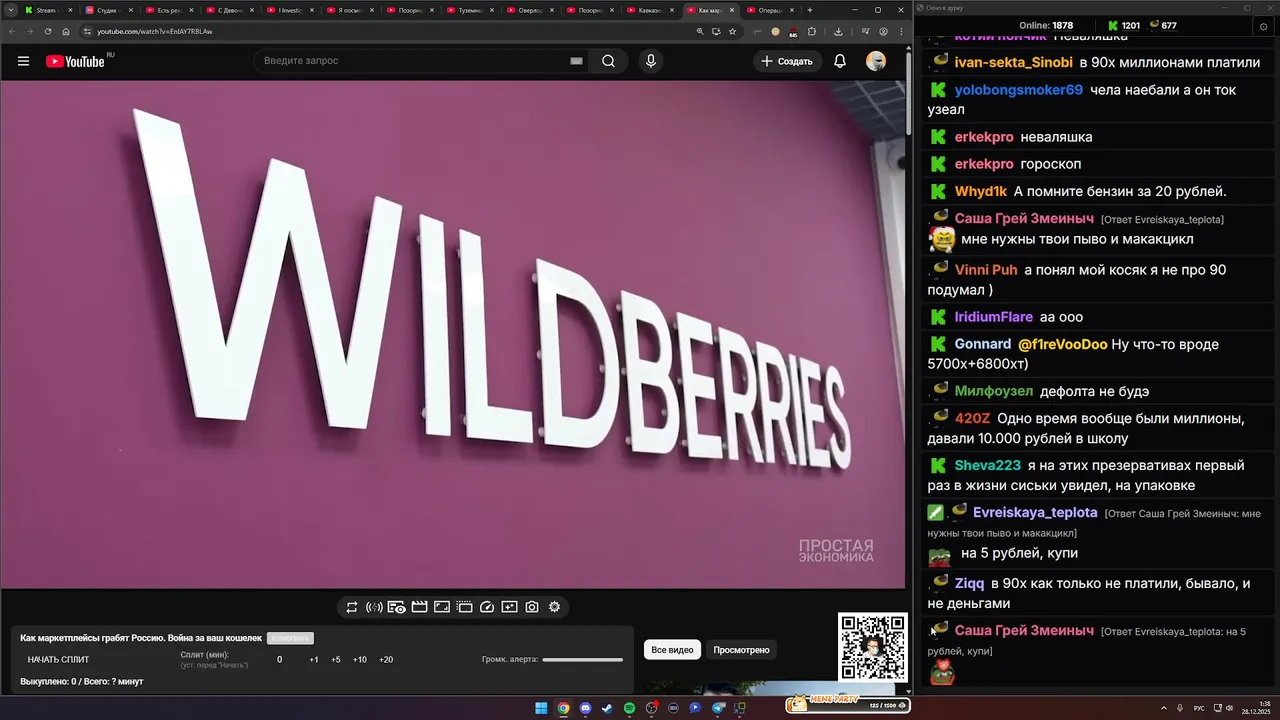Click the screen-plus icon in player toolbar
Screen dimensions: 1280x720
click(509, 607)
